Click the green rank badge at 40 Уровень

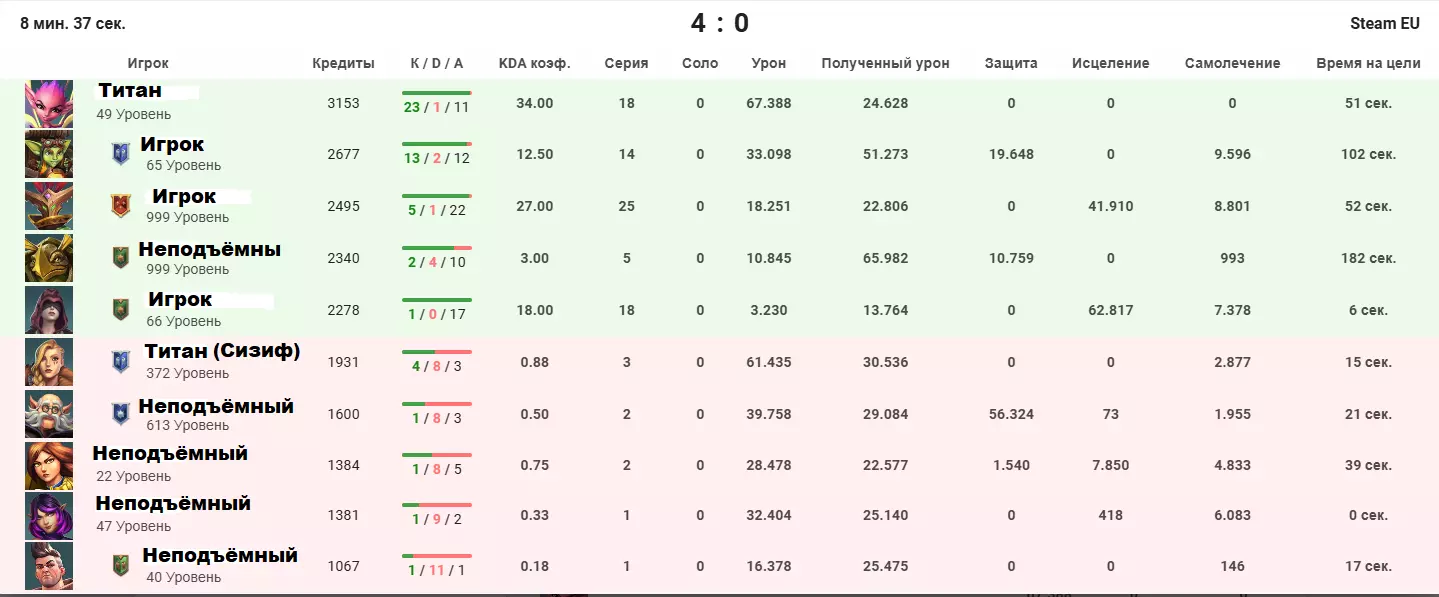coord(121,566)
